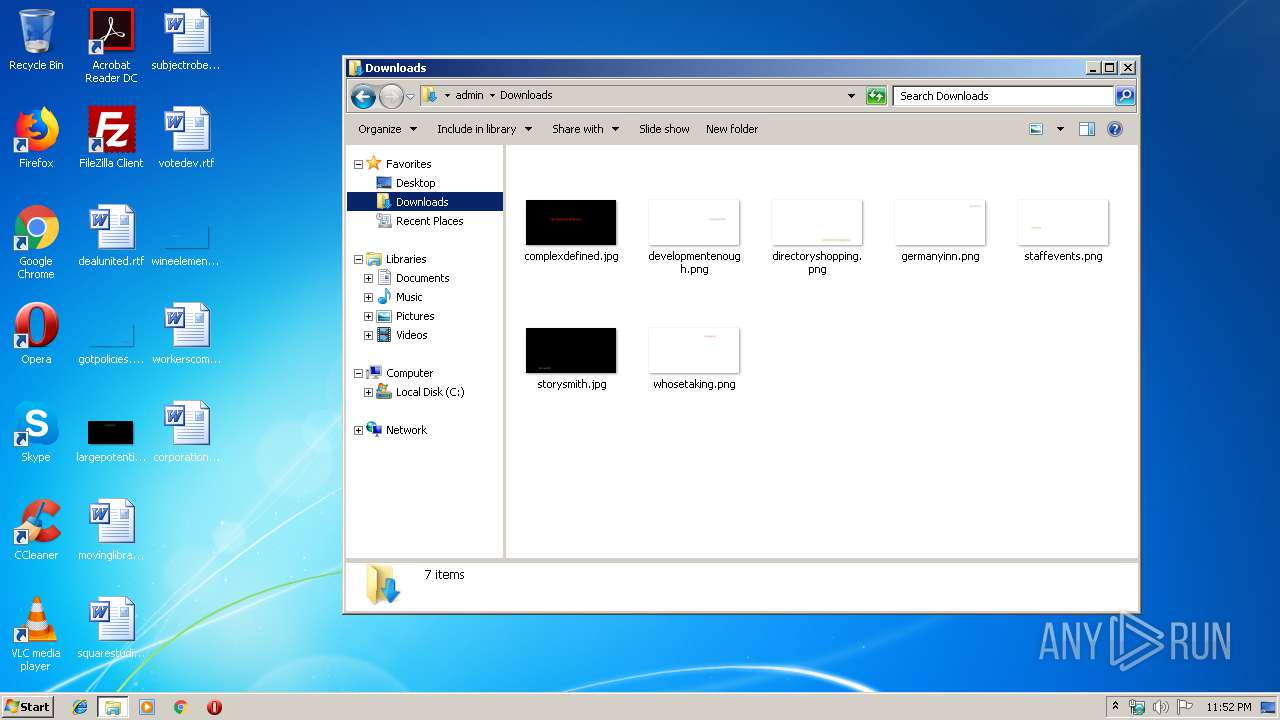1280x720 pixels.
Task: Select the movinglibra document on desktop
Action: [111, 530]
